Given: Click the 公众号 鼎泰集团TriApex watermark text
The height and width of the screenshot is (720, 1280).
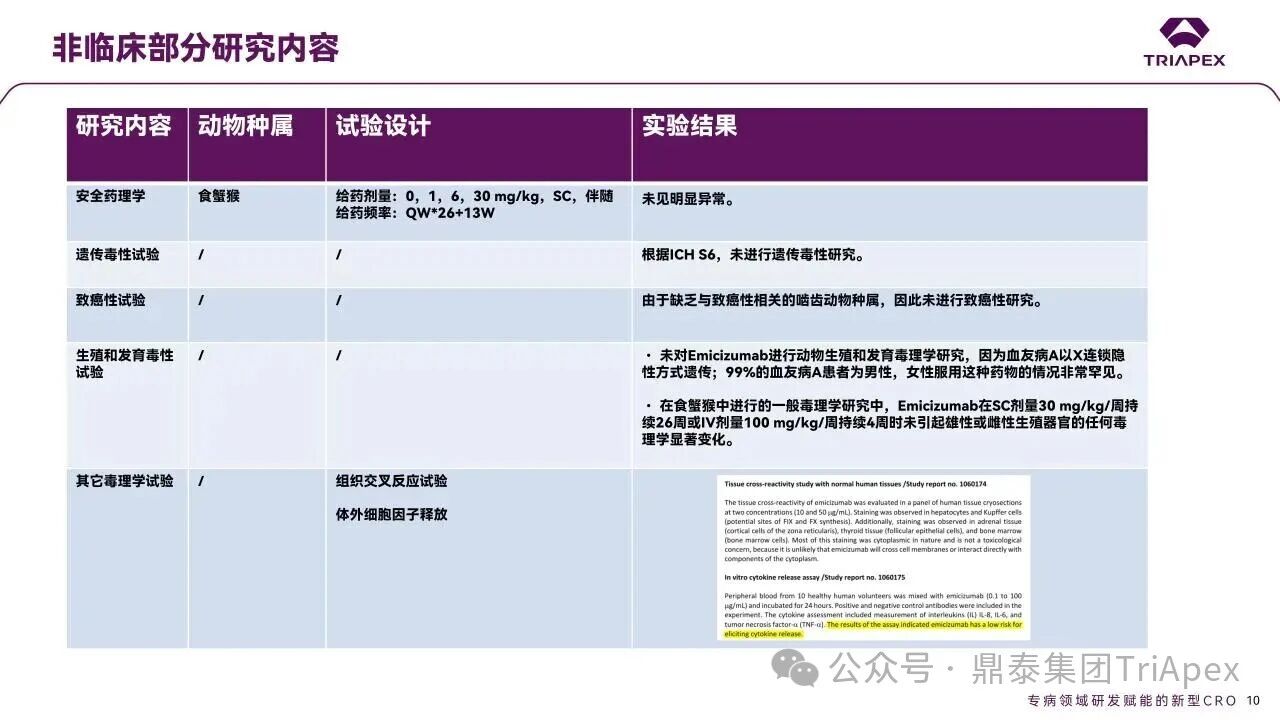Looking at the screenshot, I should 1035,668.
